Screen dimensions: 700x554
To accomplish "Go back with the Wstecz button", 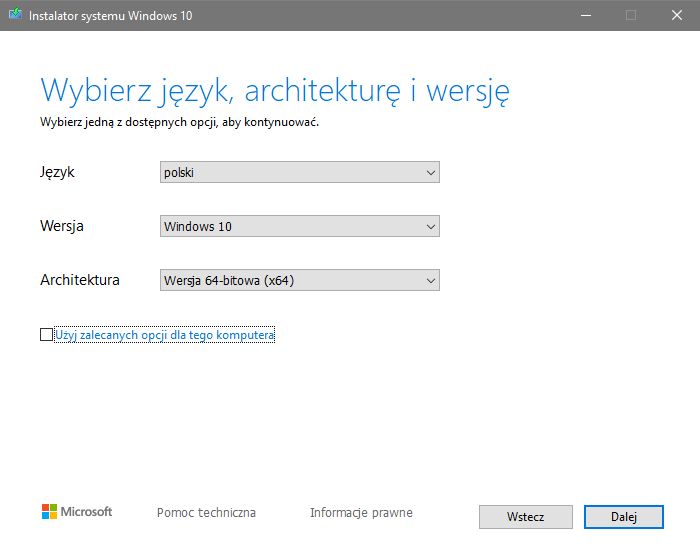I will click(525, 517).
